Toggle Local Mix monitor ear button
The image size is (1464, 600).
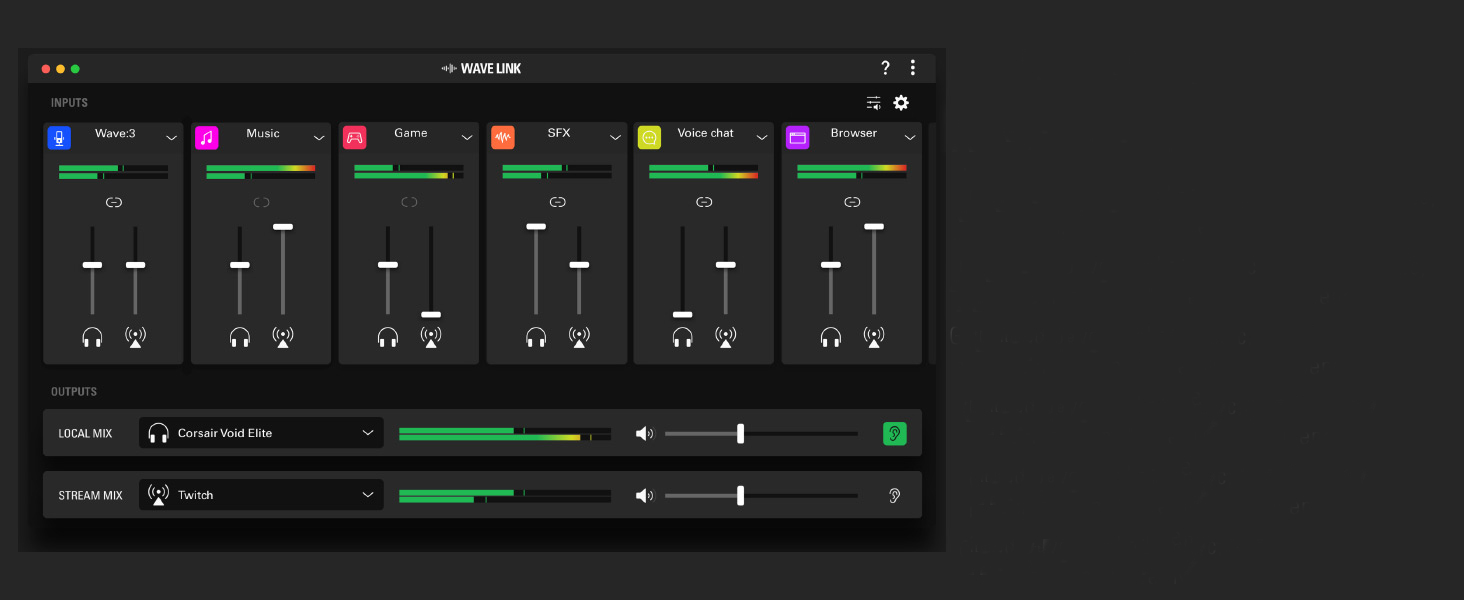[895, 433]
